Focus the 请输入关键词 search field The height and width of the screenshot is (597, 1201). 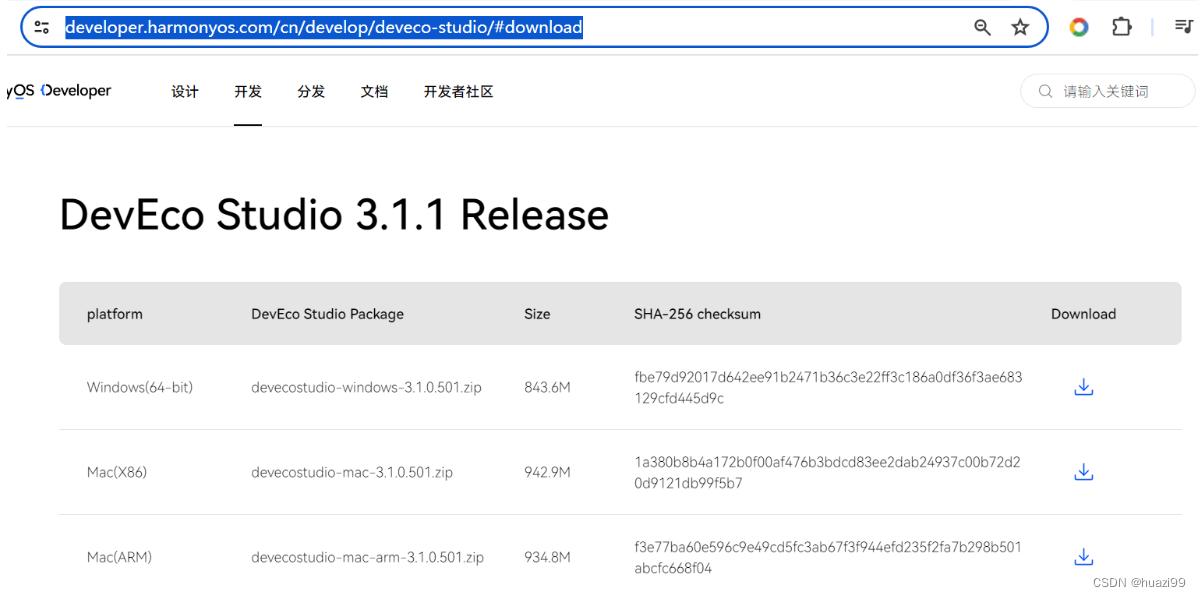[x=1108, y=91]
